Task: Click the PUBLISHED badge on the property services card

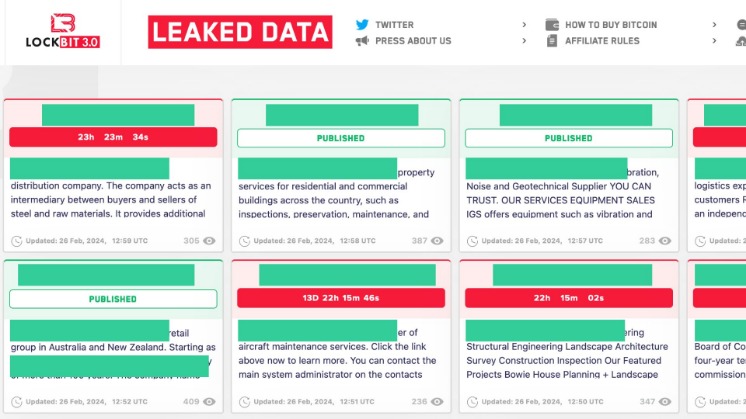Action: click(x=341, y=138)
